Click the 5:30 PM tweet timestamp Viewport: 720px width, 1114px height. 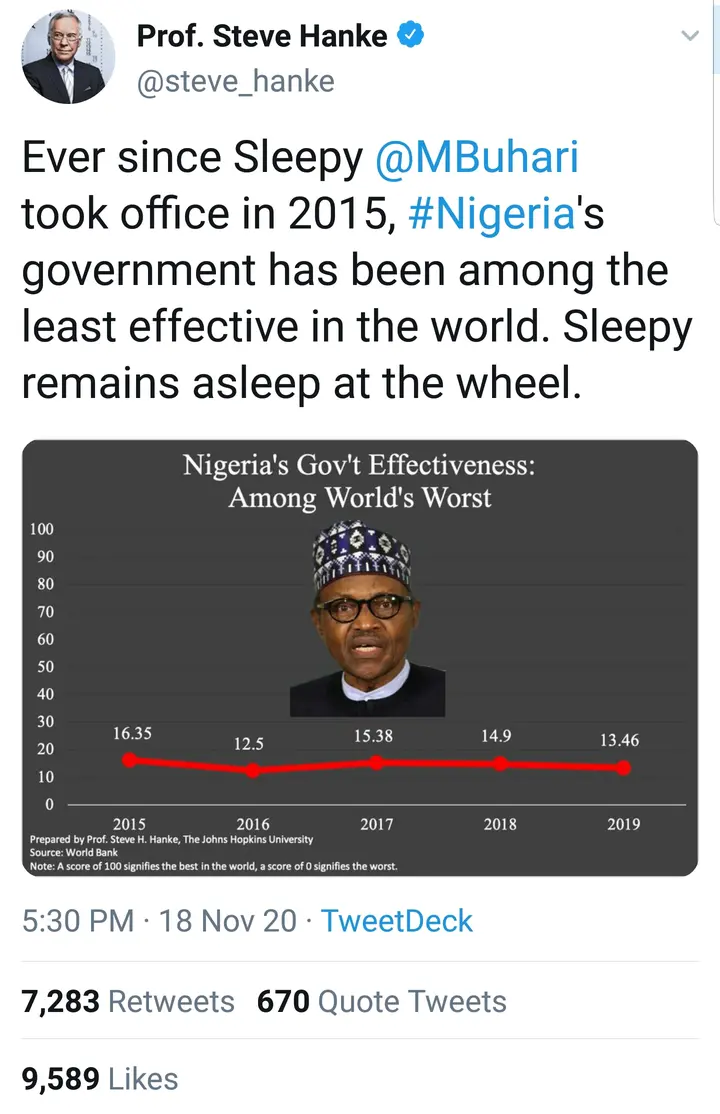pos(77,921)
